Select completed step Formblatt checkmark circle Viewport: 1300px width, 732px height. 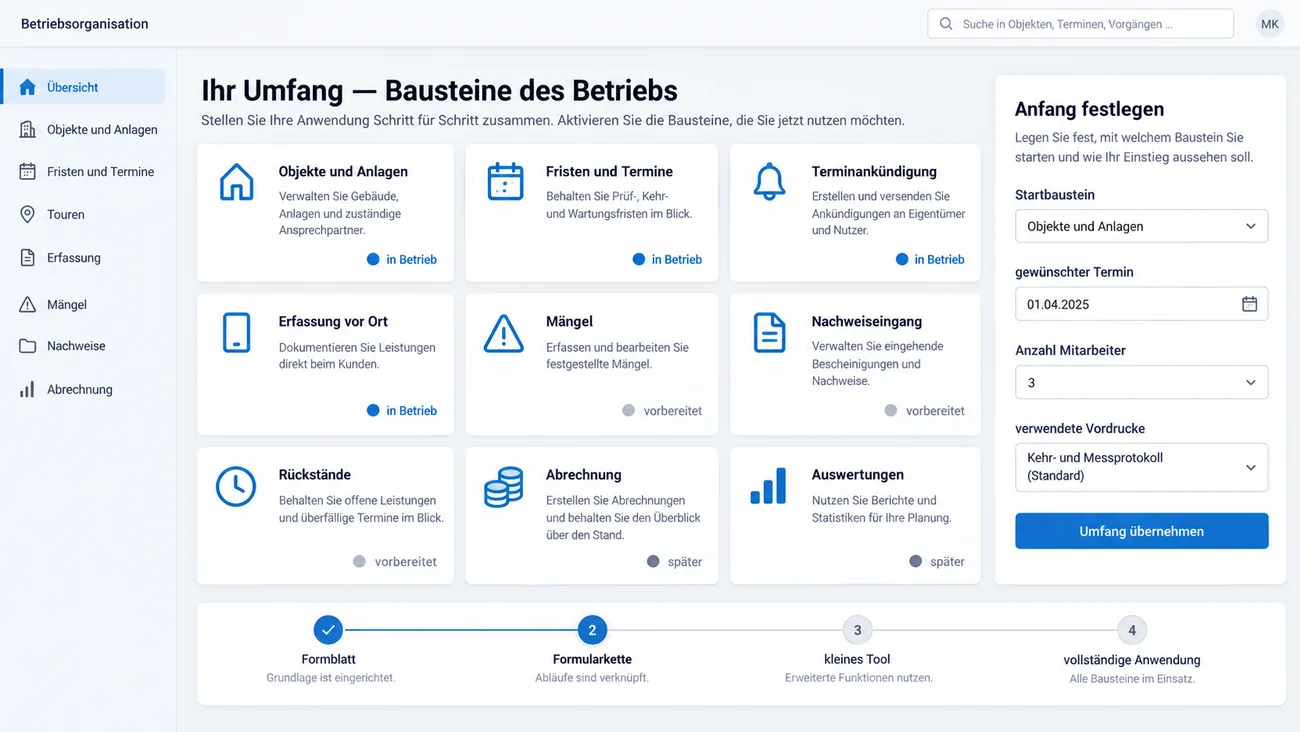328,630
